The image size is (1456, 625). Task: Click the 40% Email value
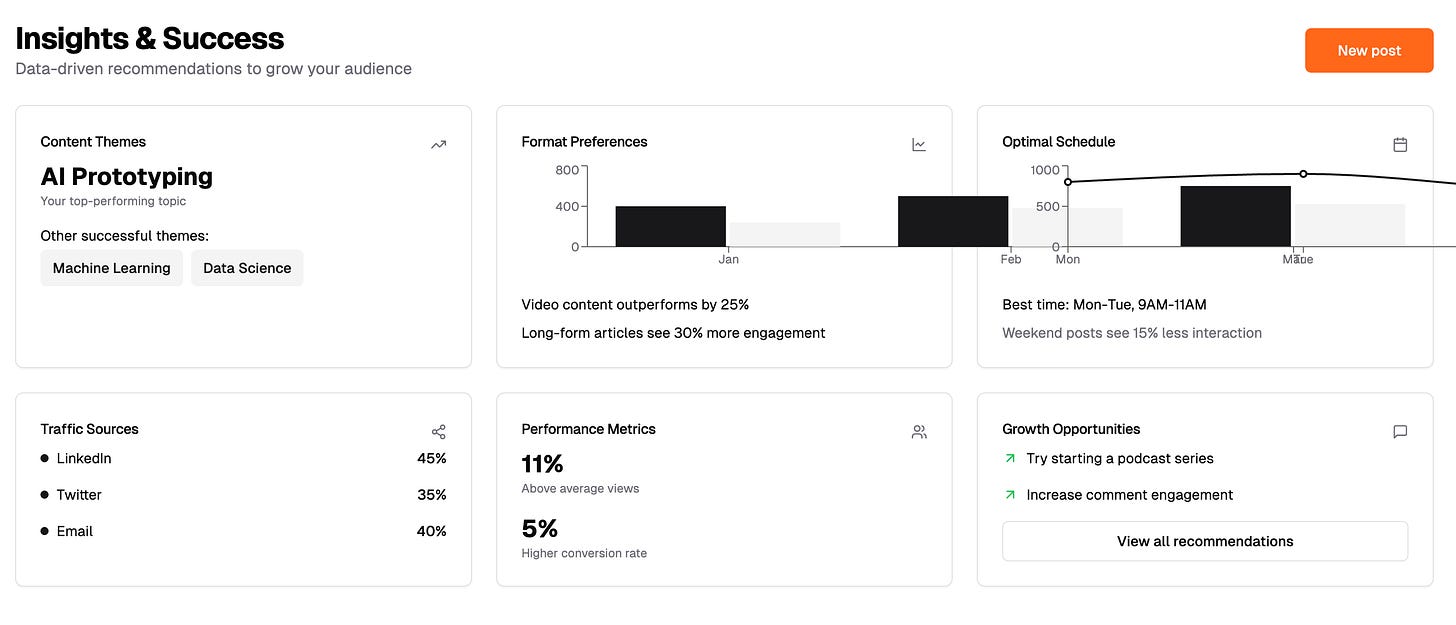(x=432, y=531)
